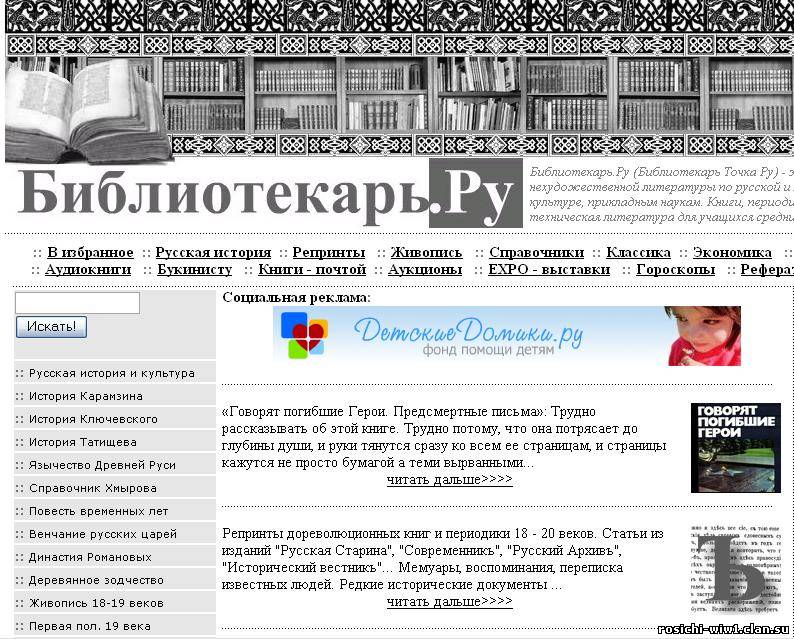Select Первая пол. 19 века sidebar item

pyautogui.click(x=115, y=626)
